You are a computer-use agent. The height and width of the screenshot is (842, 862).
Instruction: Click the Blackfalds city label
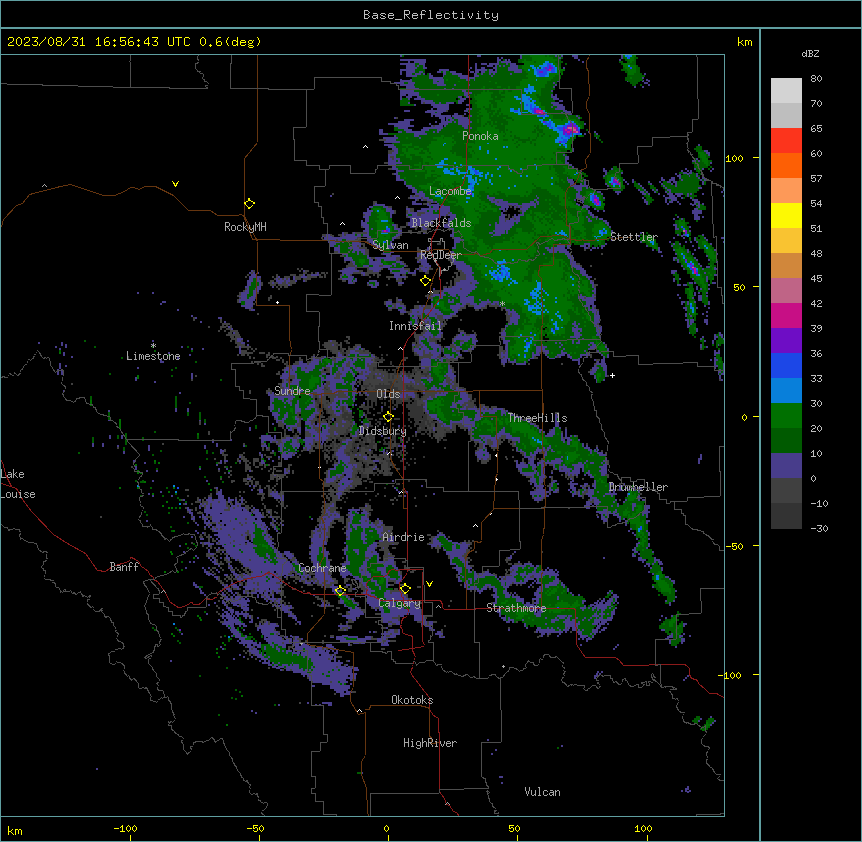[x=441, y=223]
